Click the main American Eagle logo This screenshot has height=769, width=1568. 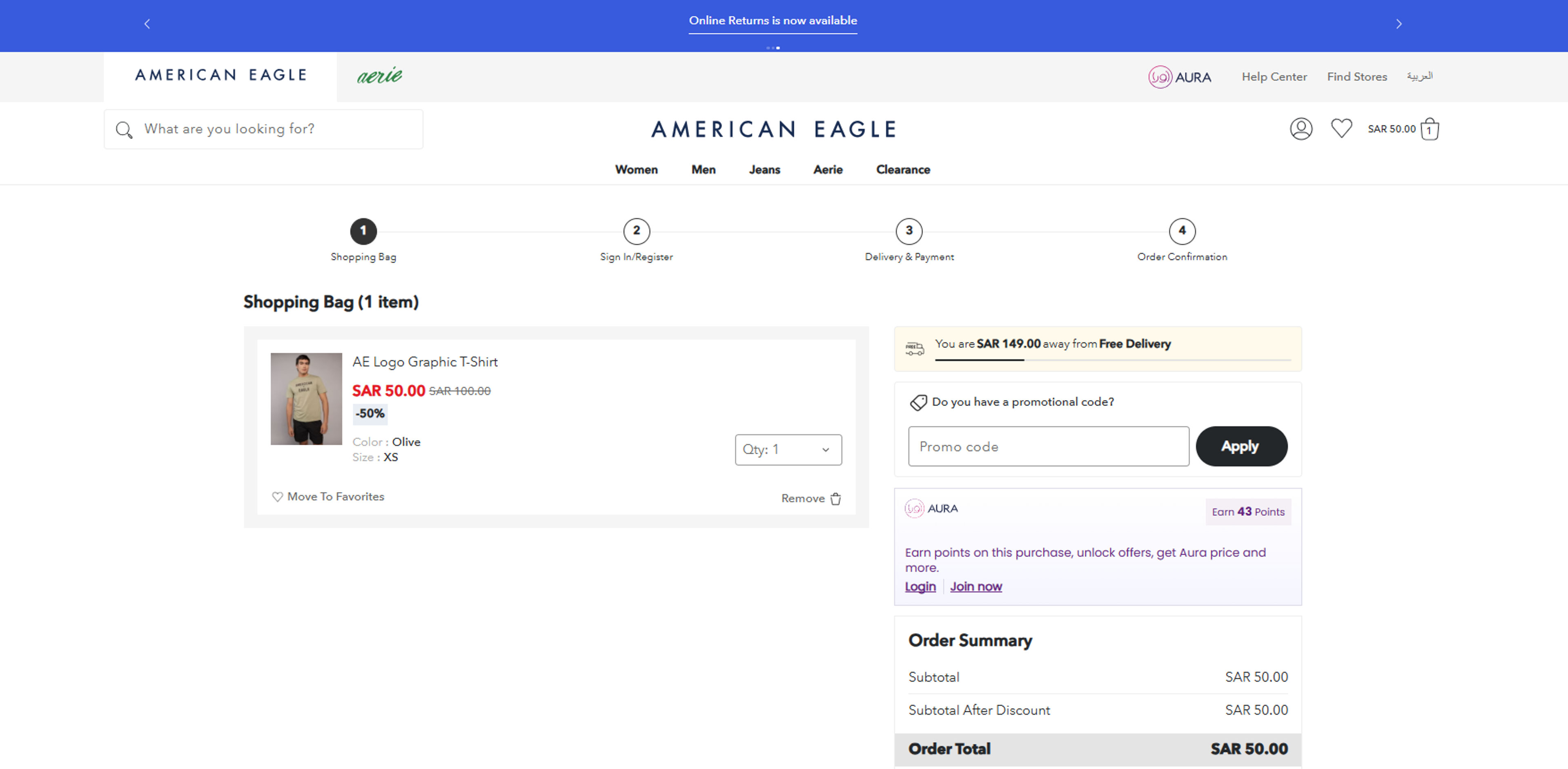(773, 129)
